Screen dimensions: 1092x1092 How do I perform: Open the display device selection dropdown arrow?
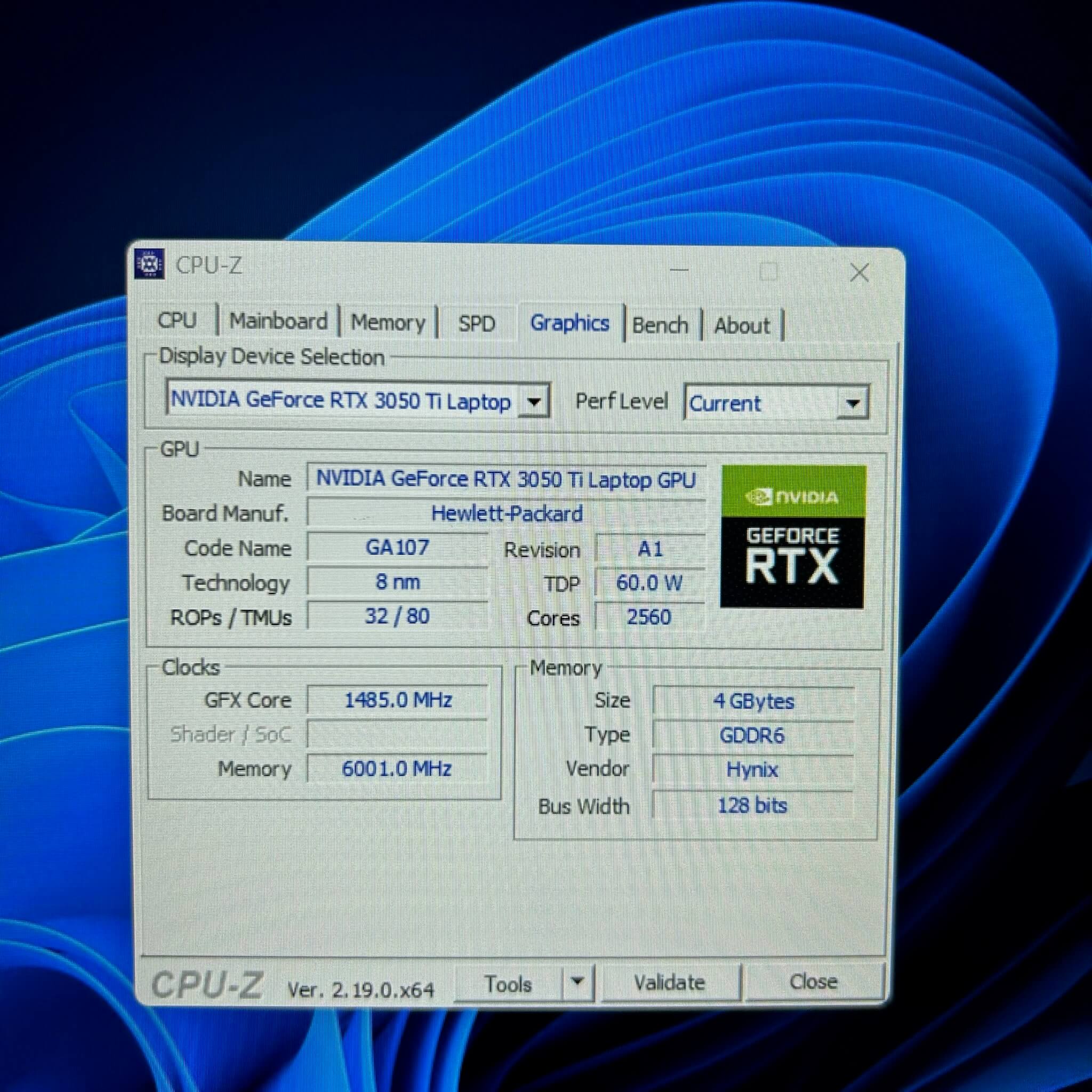[534, 403]
